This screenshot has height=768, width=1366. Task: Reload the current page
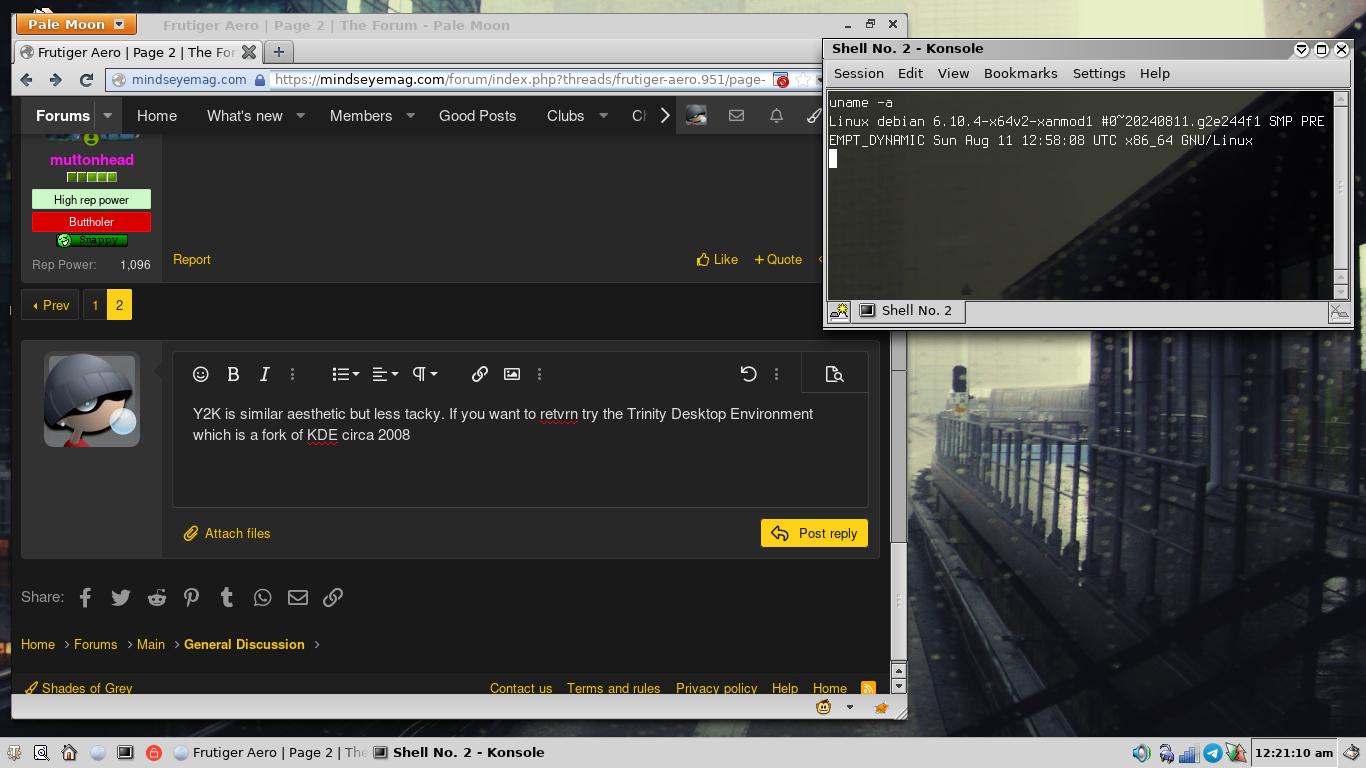(x=86, y=80)
